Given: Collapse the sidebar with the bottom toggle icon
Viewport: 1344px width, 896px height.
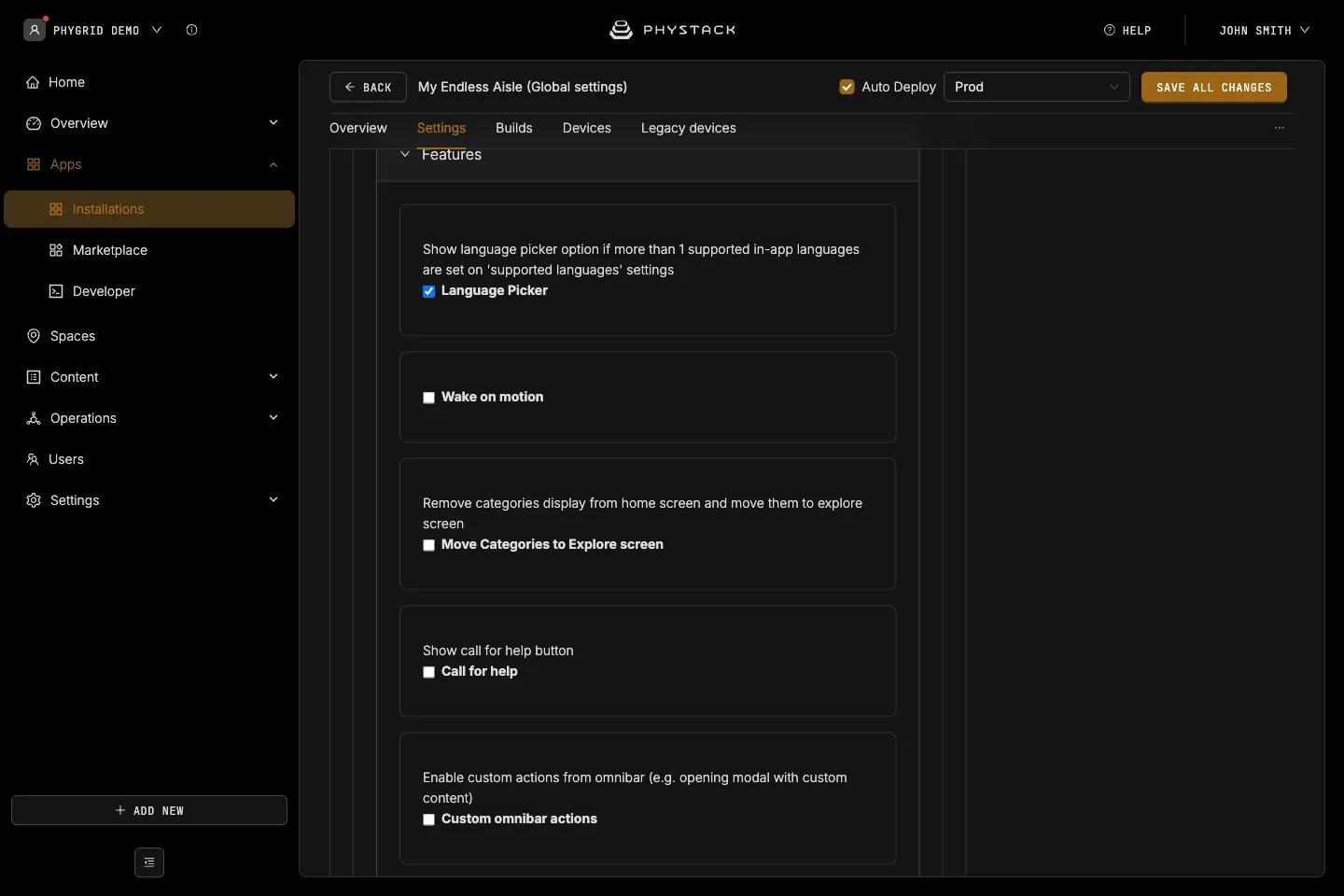Looking at the screenshot, I should click(x=149, y=862).
